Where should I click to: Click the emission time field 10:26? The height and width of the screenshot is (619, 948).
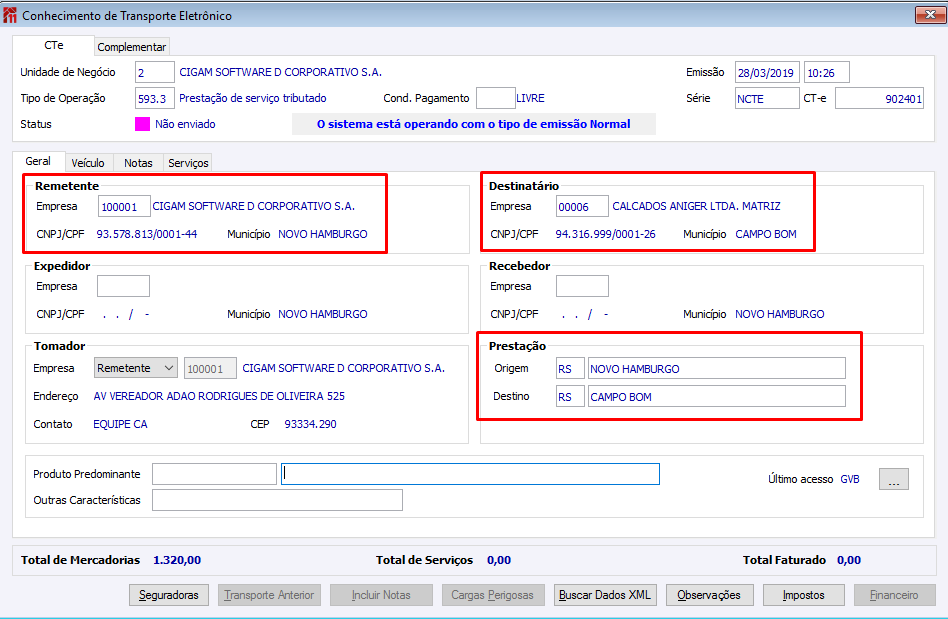(826, 73)
